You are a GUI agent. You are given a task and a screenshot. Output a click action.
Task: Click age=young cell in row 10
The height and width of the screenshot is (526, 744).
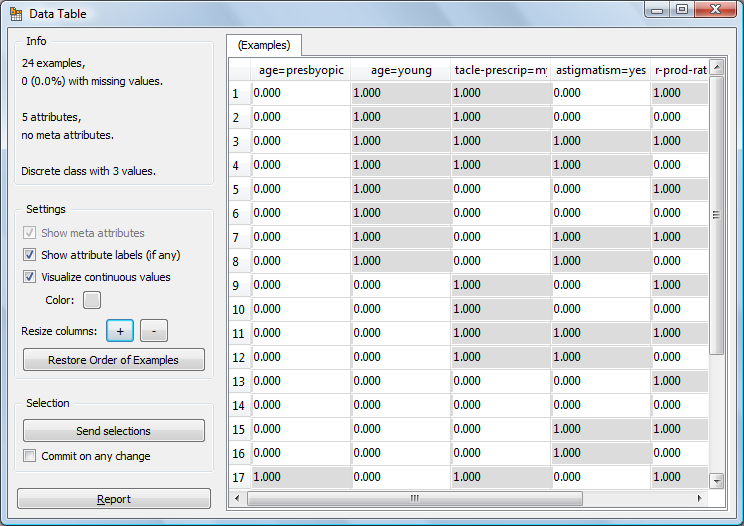tap(401, 309)
